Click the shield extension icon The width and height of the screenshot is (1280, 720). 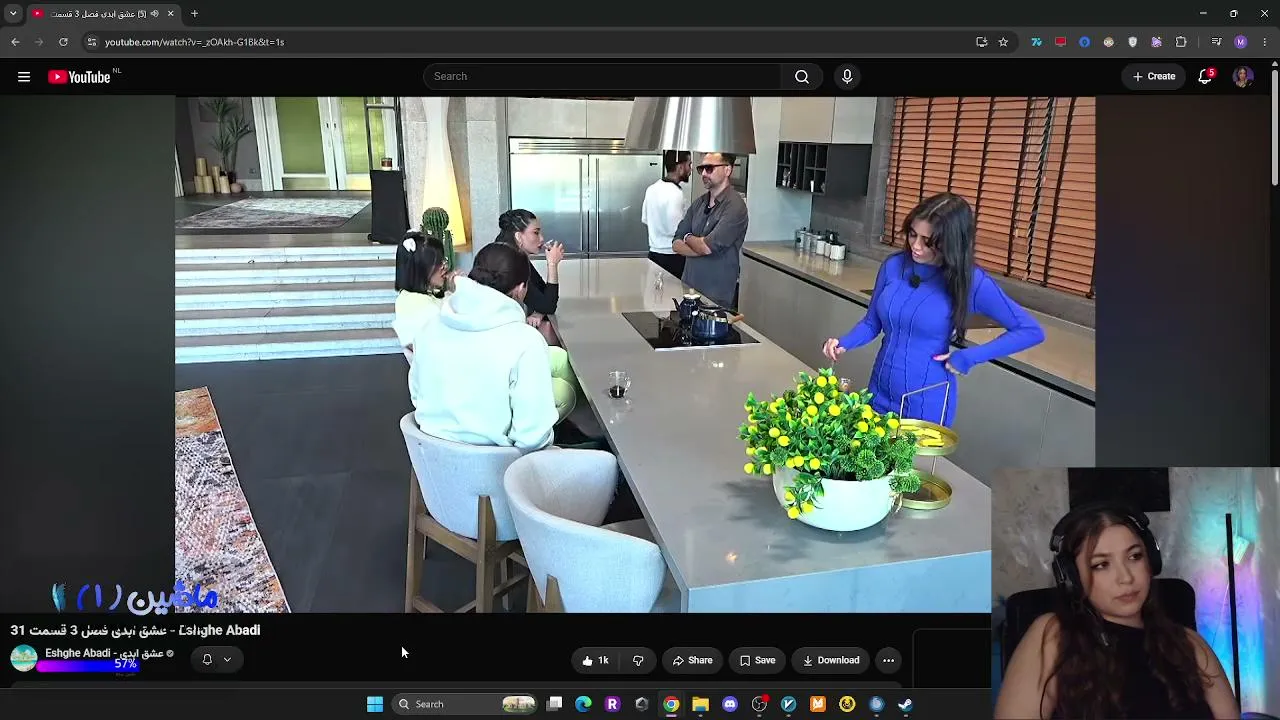[x=1132, y=42]
